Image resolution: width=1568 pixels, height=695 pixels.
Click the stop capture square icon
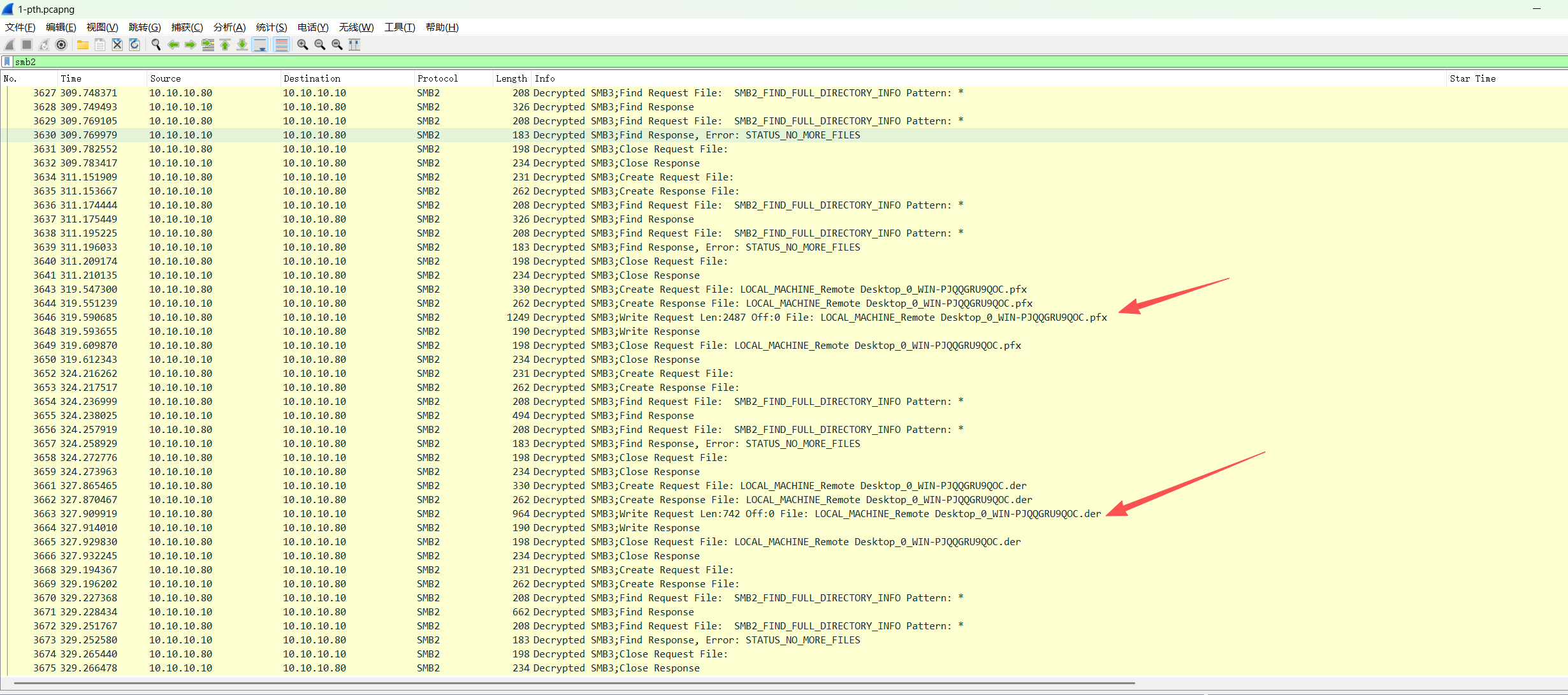tap(27, 45)
